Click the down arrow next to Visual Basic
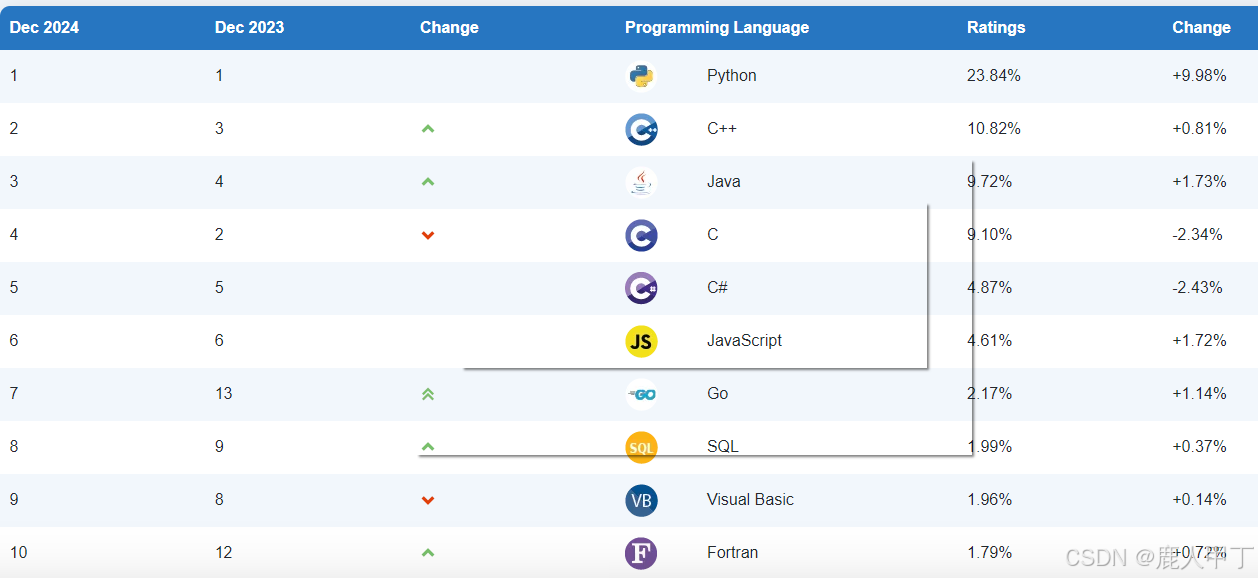Screen dimensions: 1258x579 click(428, 499)
